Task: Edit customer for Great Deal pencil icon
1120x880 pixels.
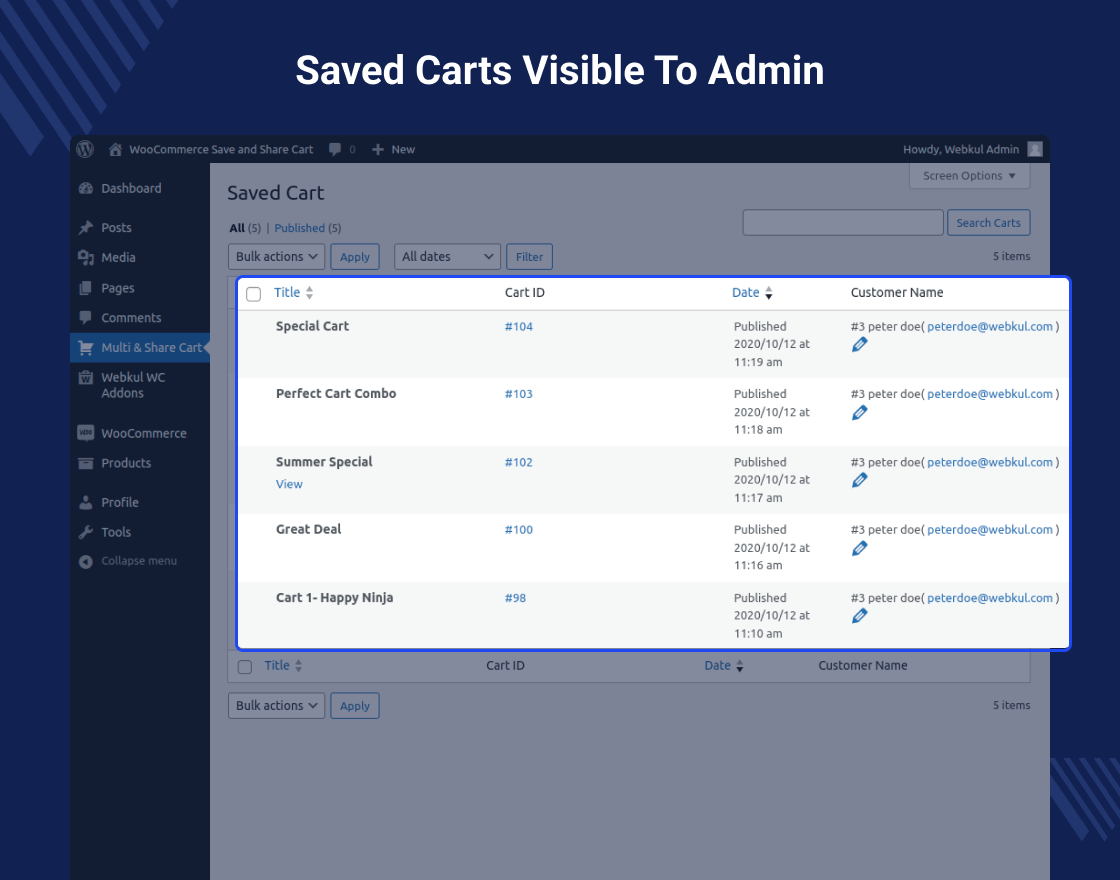Action: tap(860, 549)
